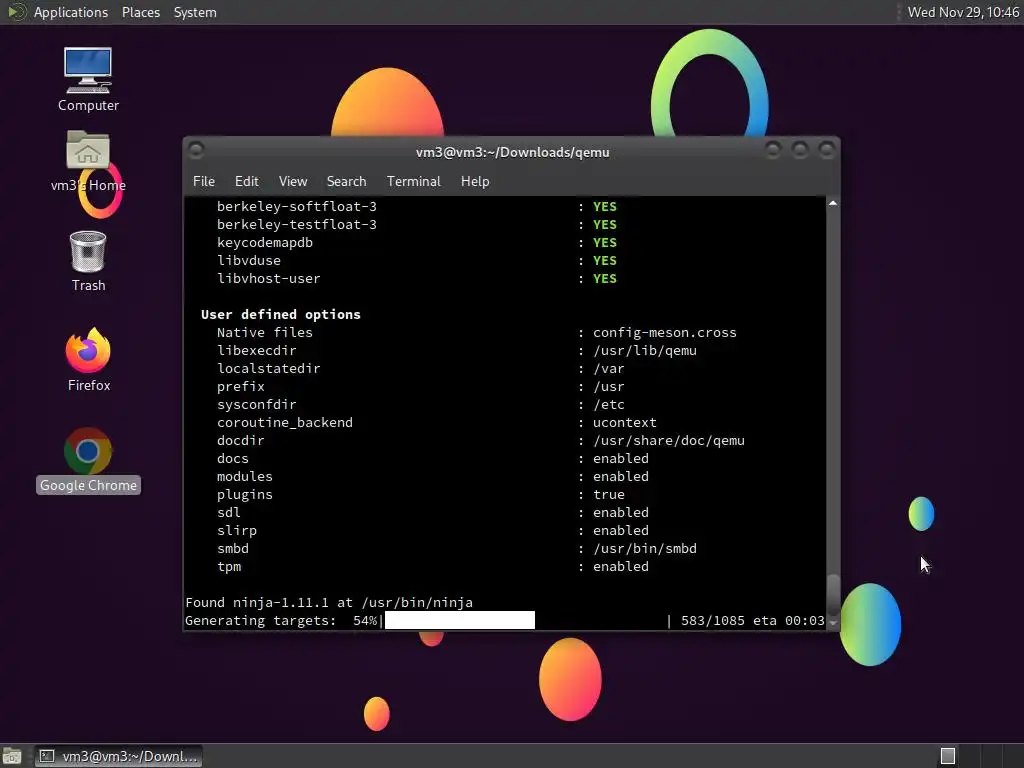Viewport: 1024px width, 768px height.
Task: Click the terminal scrollbar up arrow
Action: coord(833,204)
